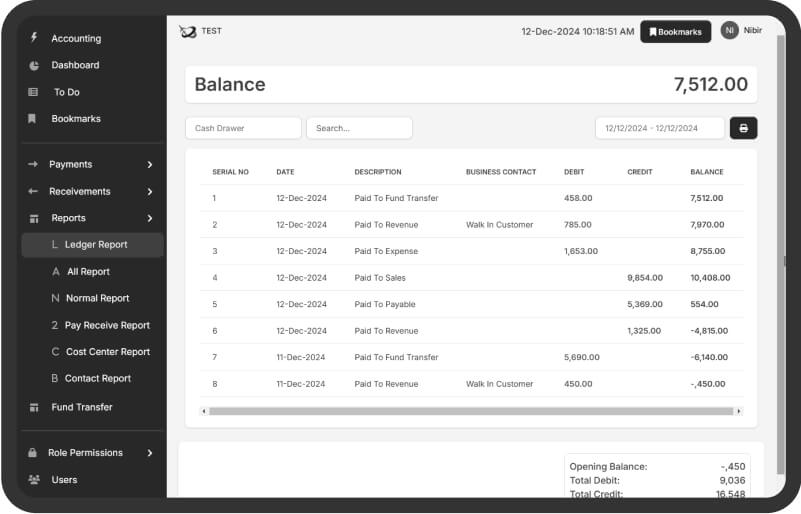The image size is (801, 514).
Task: Click the Users people icon
Action: (x=33, y=480)
